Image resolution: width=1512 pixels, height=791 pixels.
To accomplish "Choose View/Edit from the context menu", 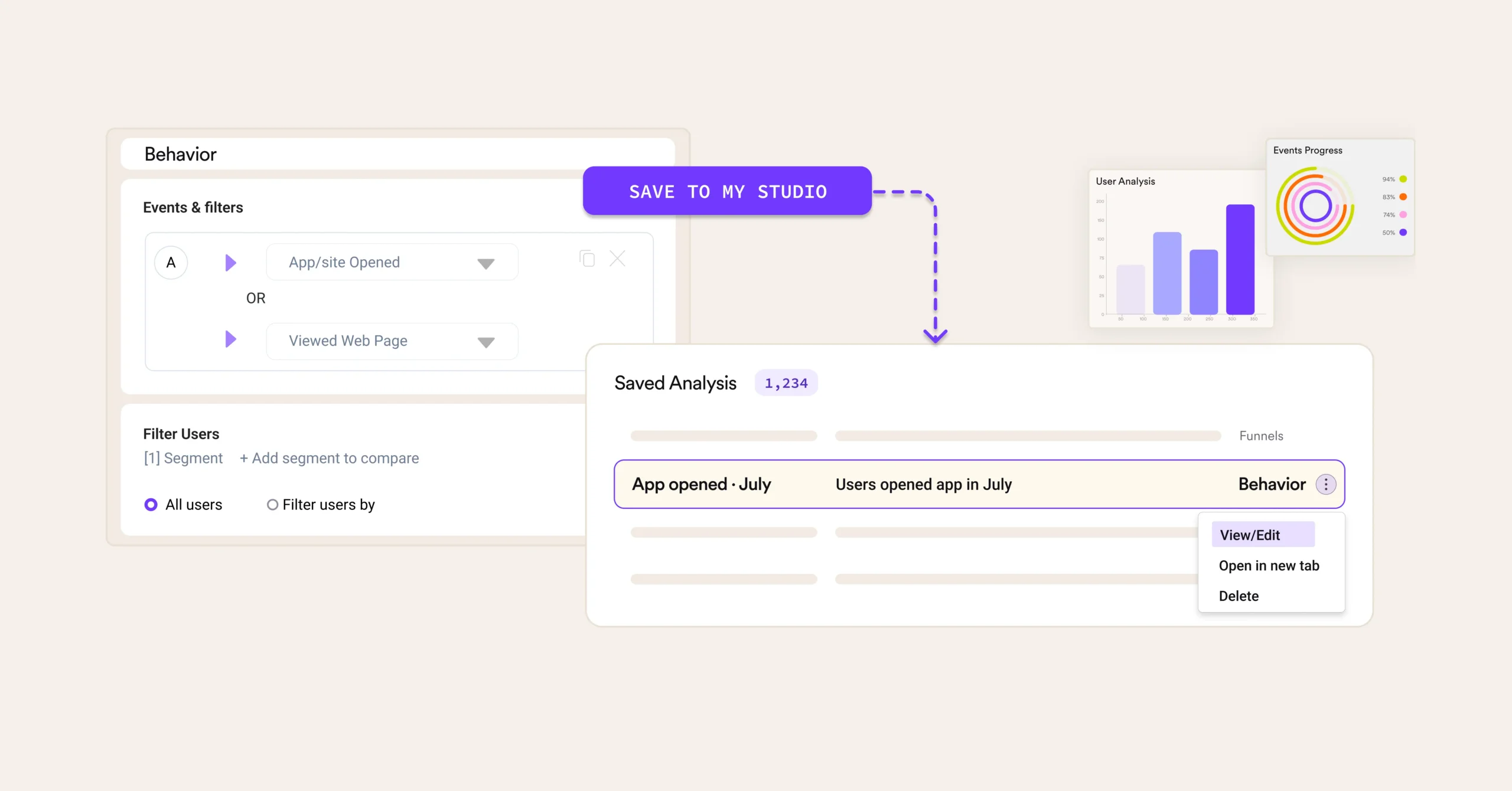I will coord(1263,535).
